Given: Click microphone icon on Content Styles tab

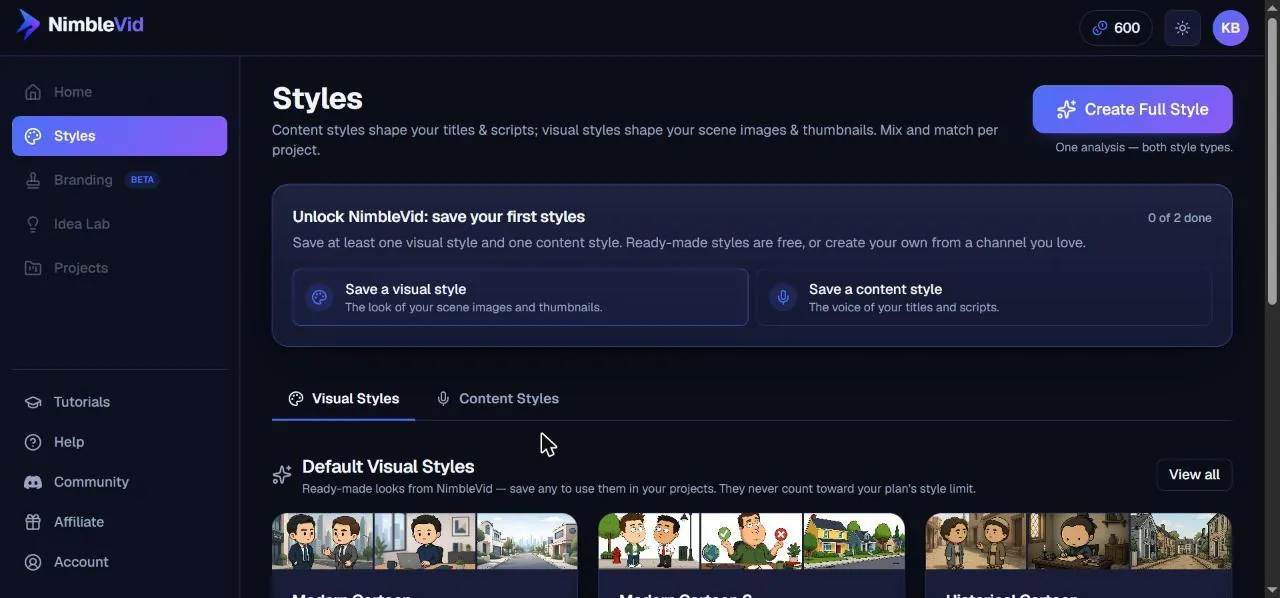Looking at the screenshot, I should tap(443, 398).
